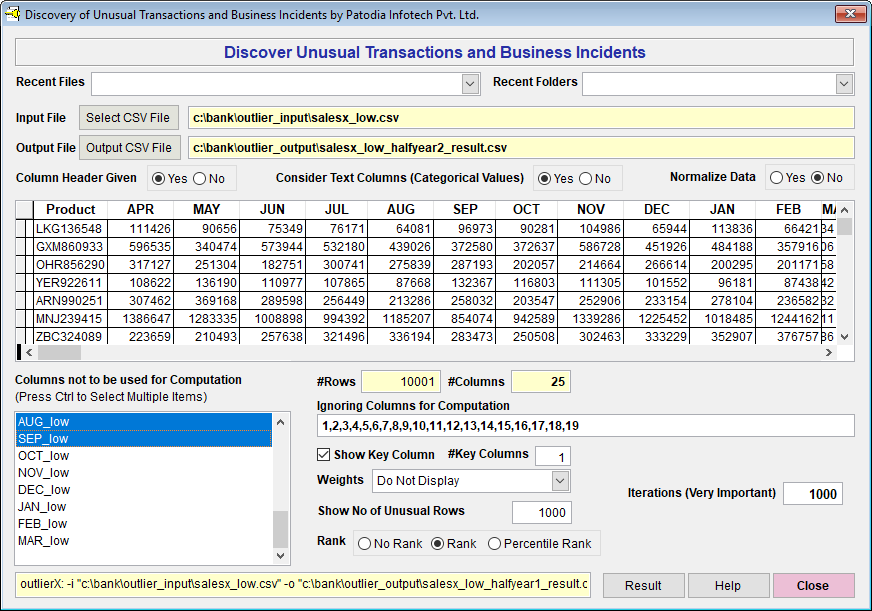872x611 pixels.
Task: Choose No for Consider Text Columns
Action: coord(585,179)
